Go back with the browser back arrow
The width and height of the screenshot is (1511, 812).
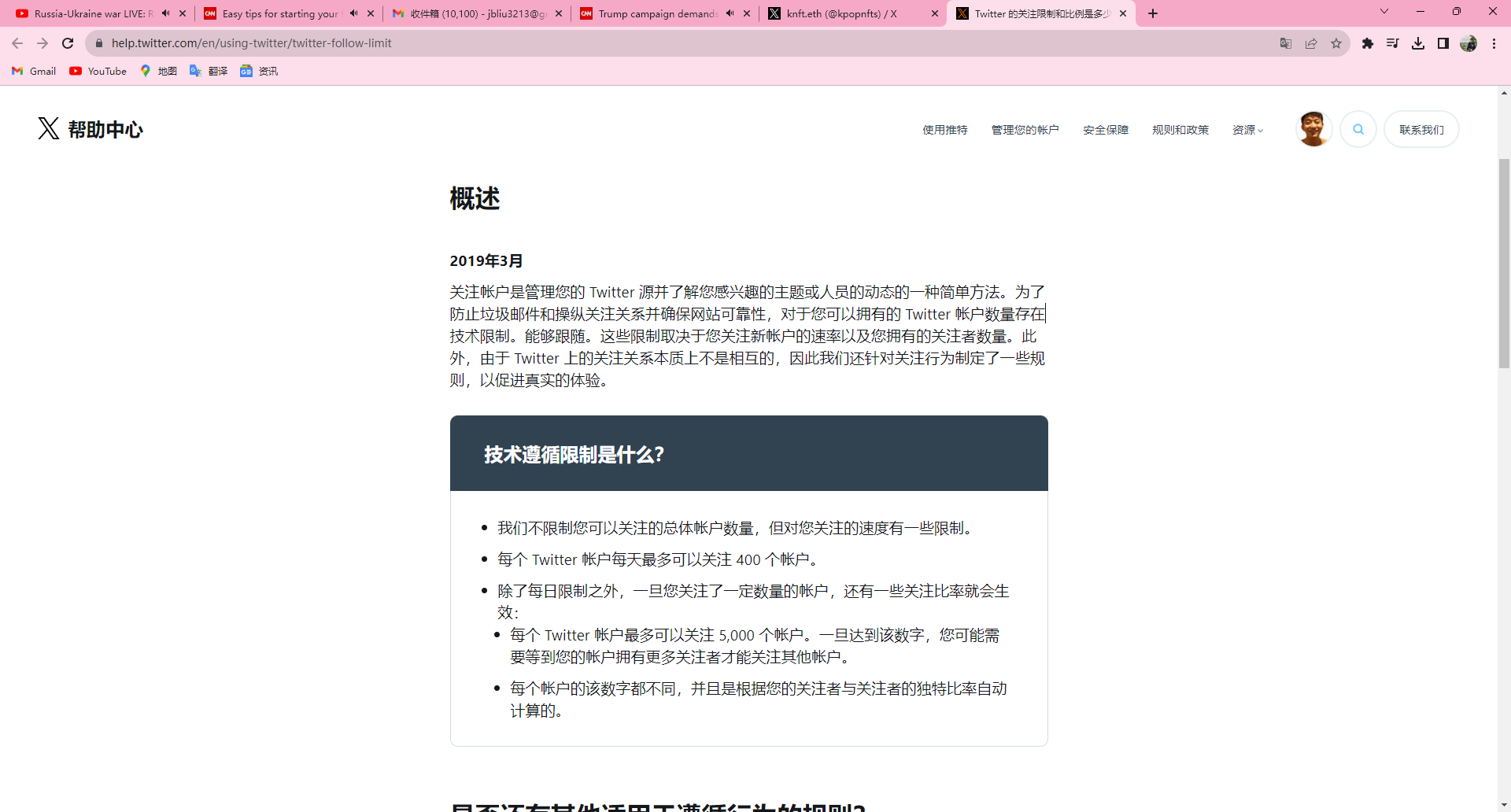17,43
